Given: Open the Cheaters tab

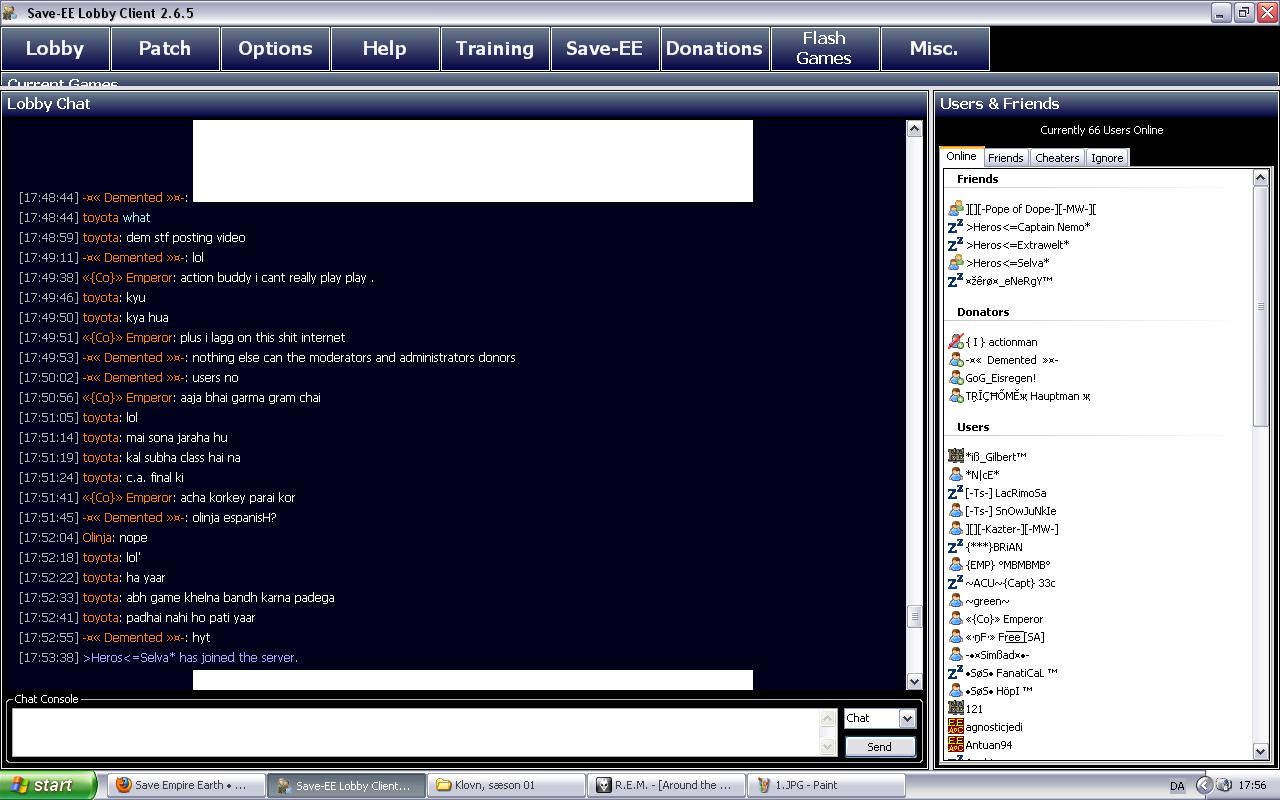Looking at the screenshot, I should click(1057, 158).
